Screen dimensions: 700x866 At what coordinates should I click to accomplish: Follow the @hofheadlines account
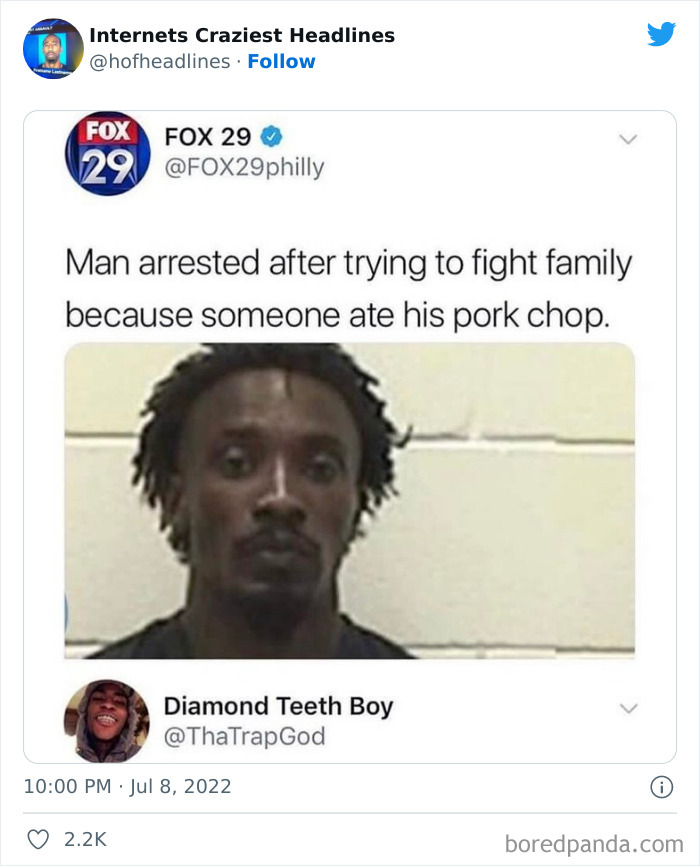pyautogui.click(x=281, y=61)
